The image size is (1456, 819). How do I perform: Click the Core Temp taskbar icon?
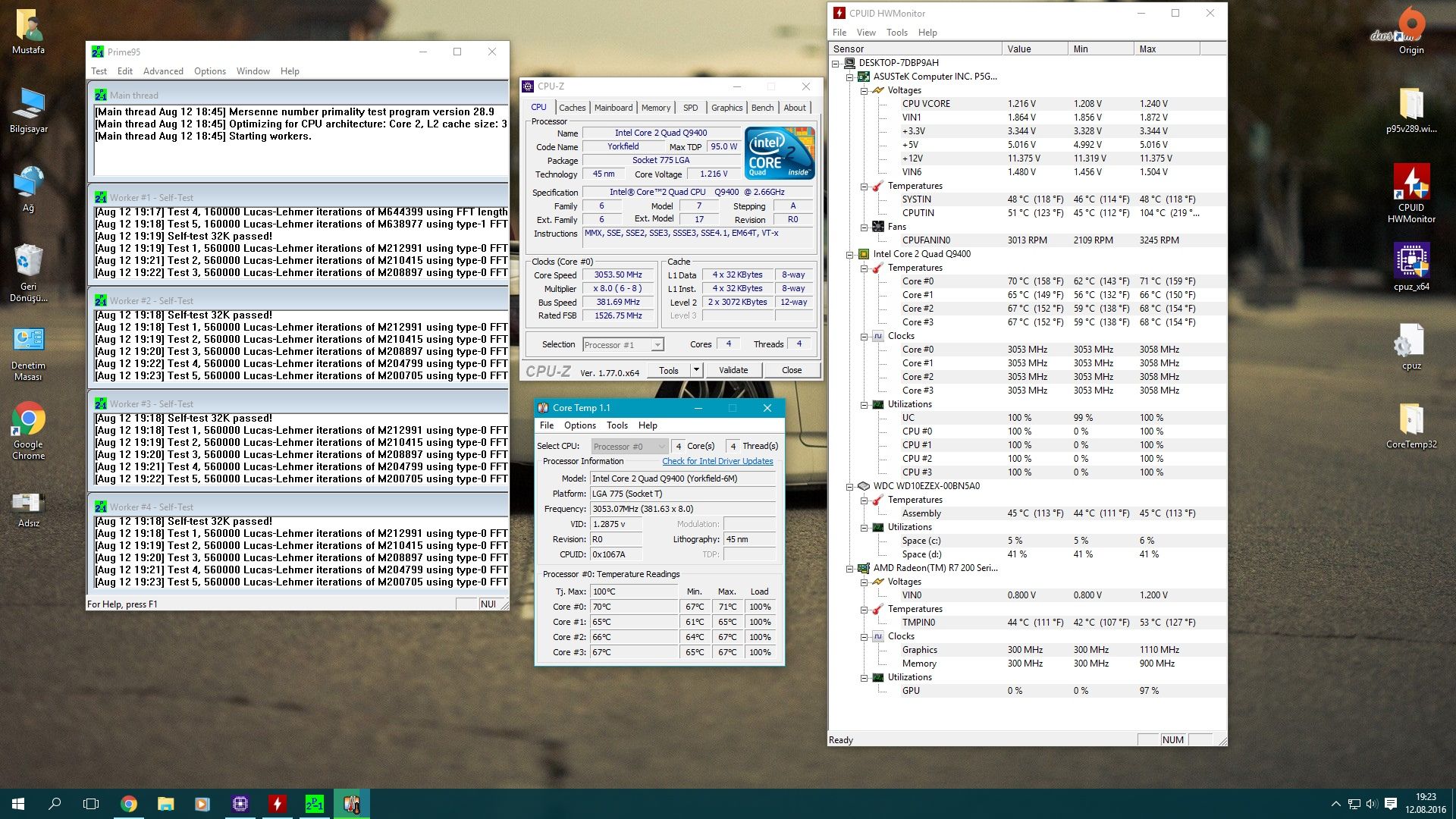point(351,804)
